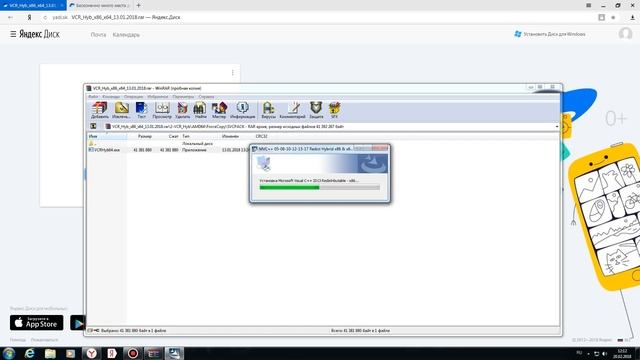
Task: Switch to the VCR_Hyb browser tab
Action: tap(33, 5)
